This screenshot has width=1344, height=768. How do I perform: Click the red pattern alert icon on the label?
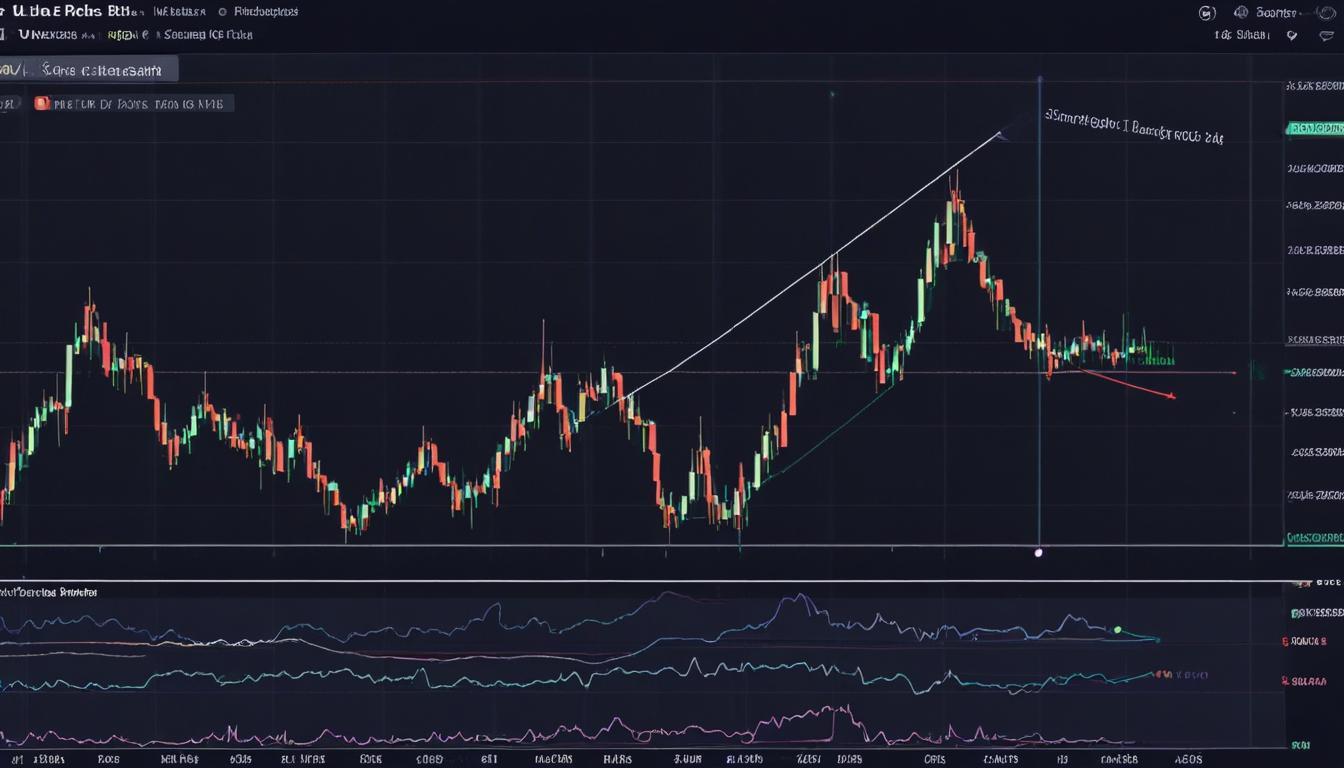pos(42,103)
